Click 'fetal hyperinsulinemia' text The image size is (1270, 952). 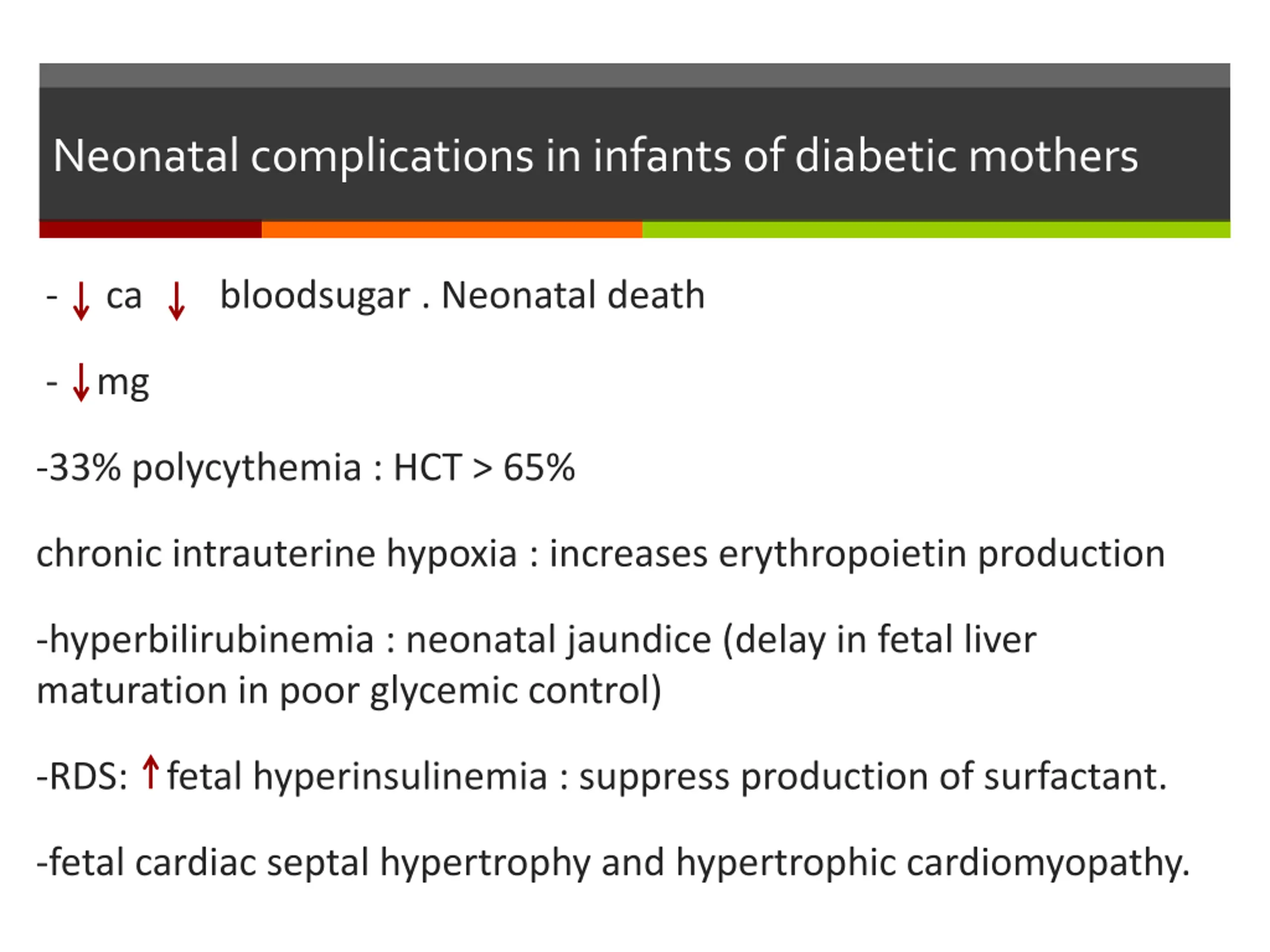(x=357, y=777)
